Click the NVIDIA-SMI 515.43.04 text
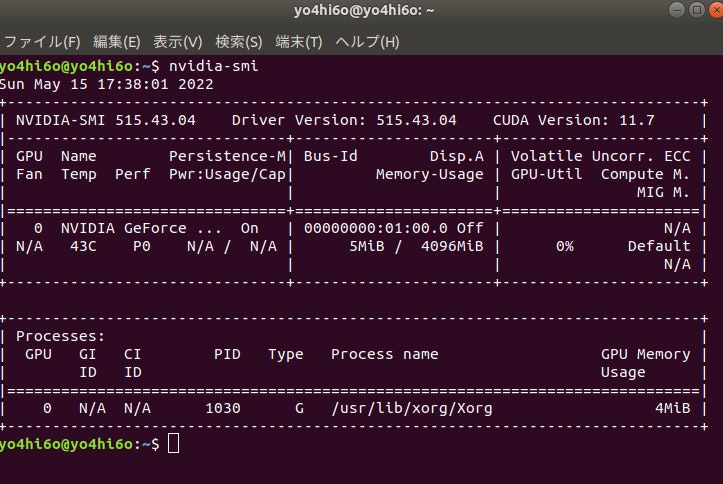Viewport: 723px width, 484px height. click(x=106, y=120)
